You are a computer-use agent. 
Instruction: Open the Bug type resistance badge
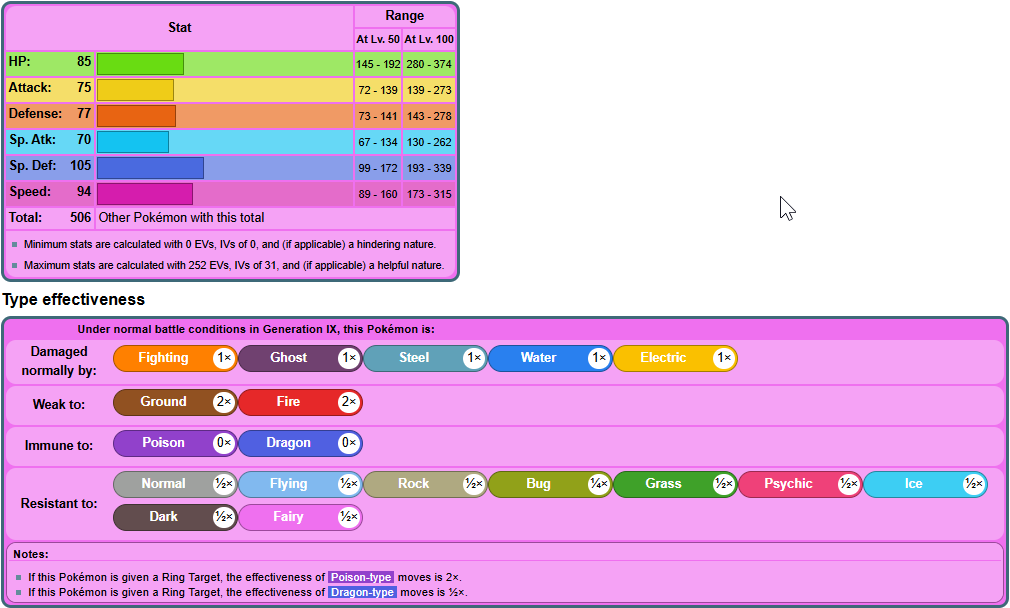click(x=550, y=484)
